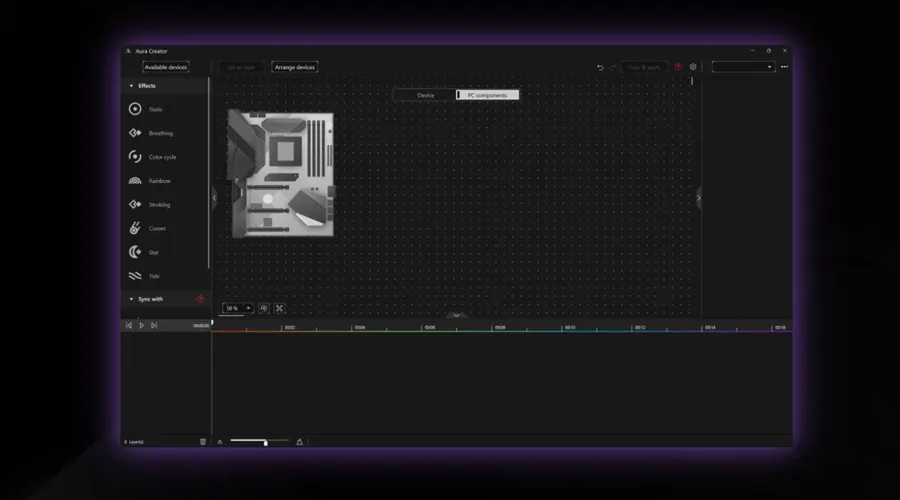This screenshot has width=900, height=500.
Task: Select the Star effect icon
Action: pyautogui.click(x=135, y=252)
